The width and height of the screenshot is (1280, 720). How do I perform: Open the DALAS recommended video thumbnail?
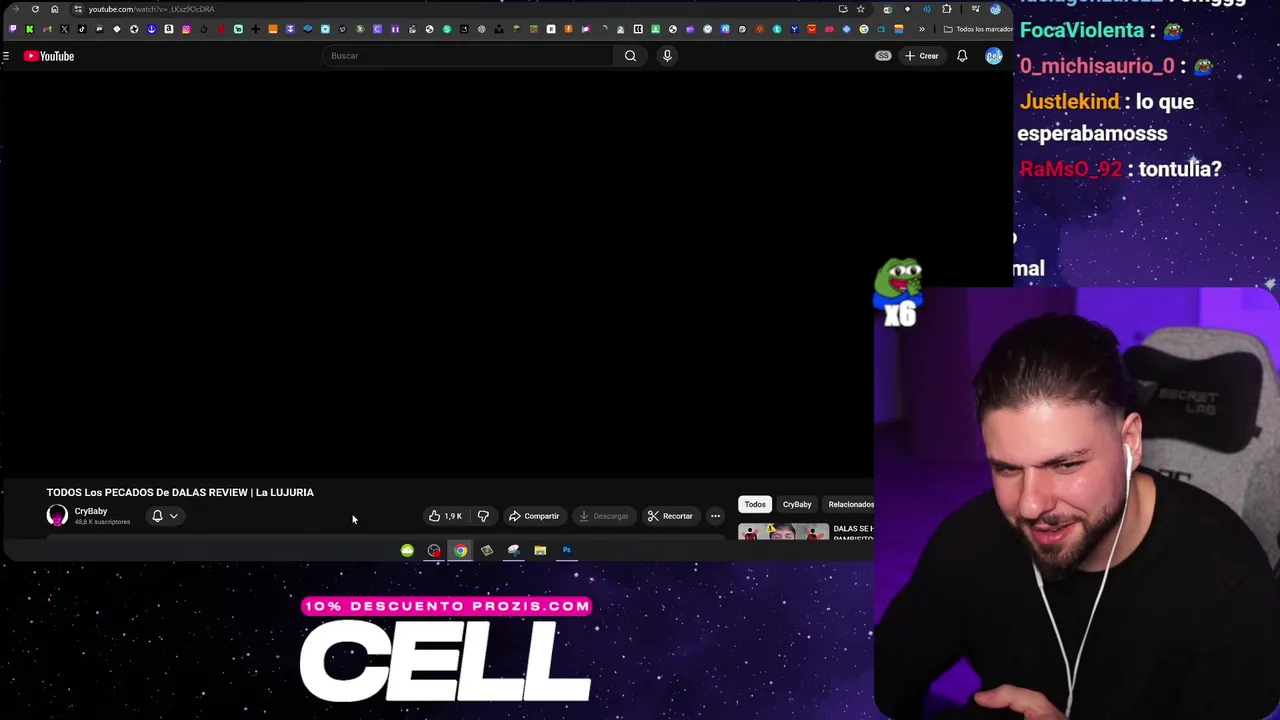tap(783, 532)
